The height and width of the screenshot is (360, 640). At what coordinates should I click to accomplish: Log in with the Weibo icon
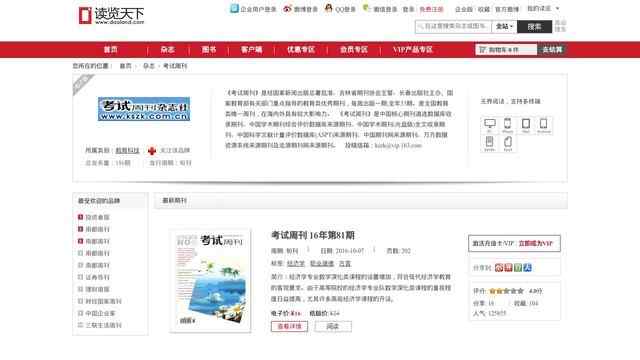[x=287, y=9]
